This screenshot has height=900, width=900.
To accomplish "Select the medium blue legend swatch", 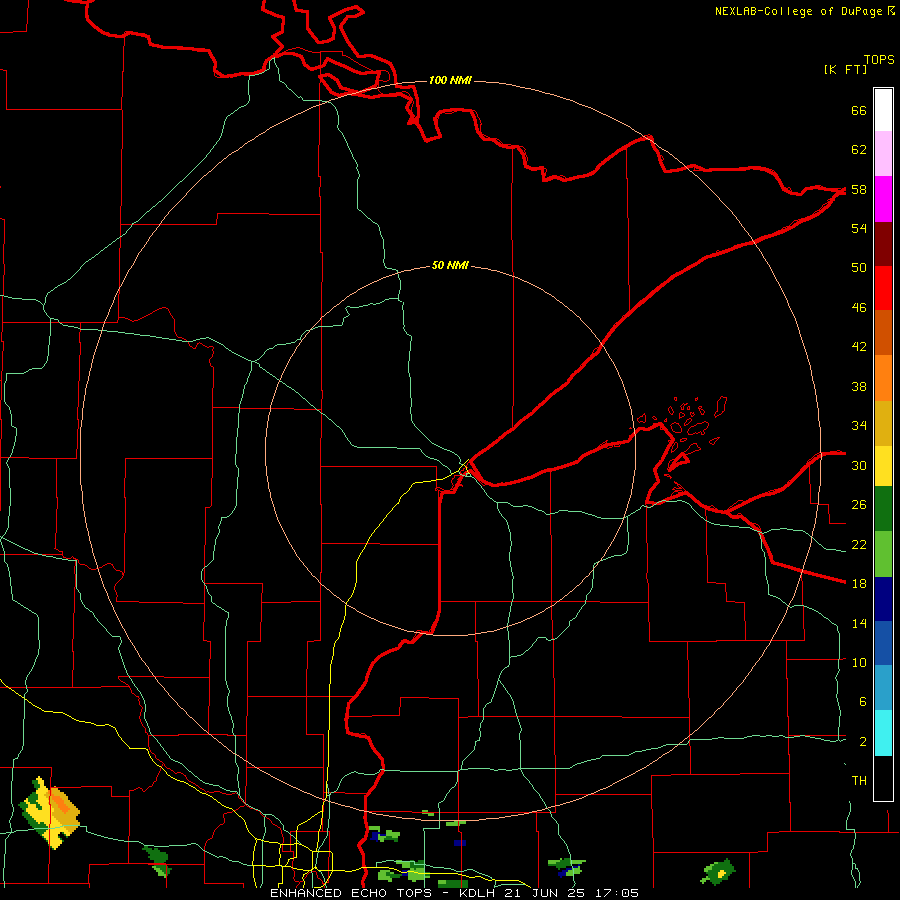I will tap(883, 643).
